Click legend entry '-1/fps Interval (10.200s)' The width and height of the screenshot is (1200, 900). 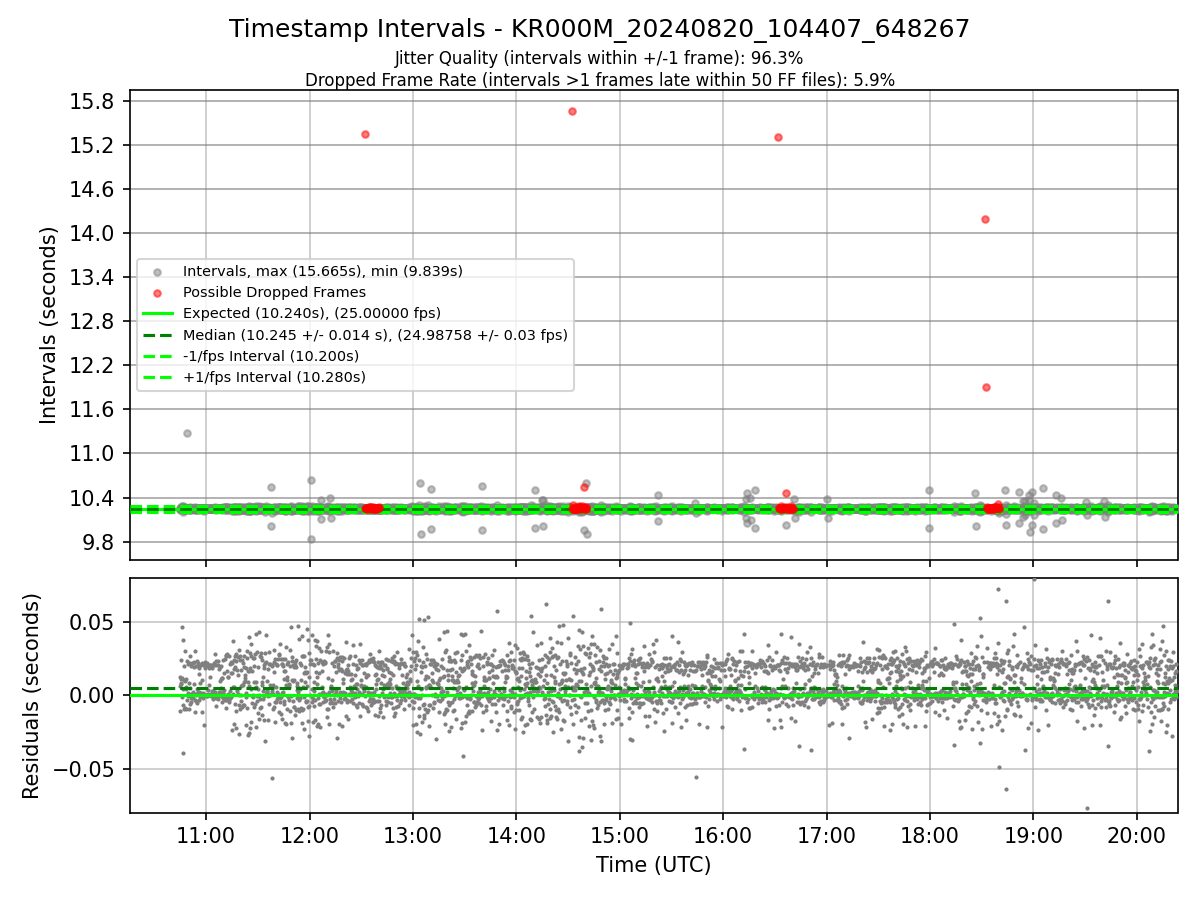coord(270,356)
